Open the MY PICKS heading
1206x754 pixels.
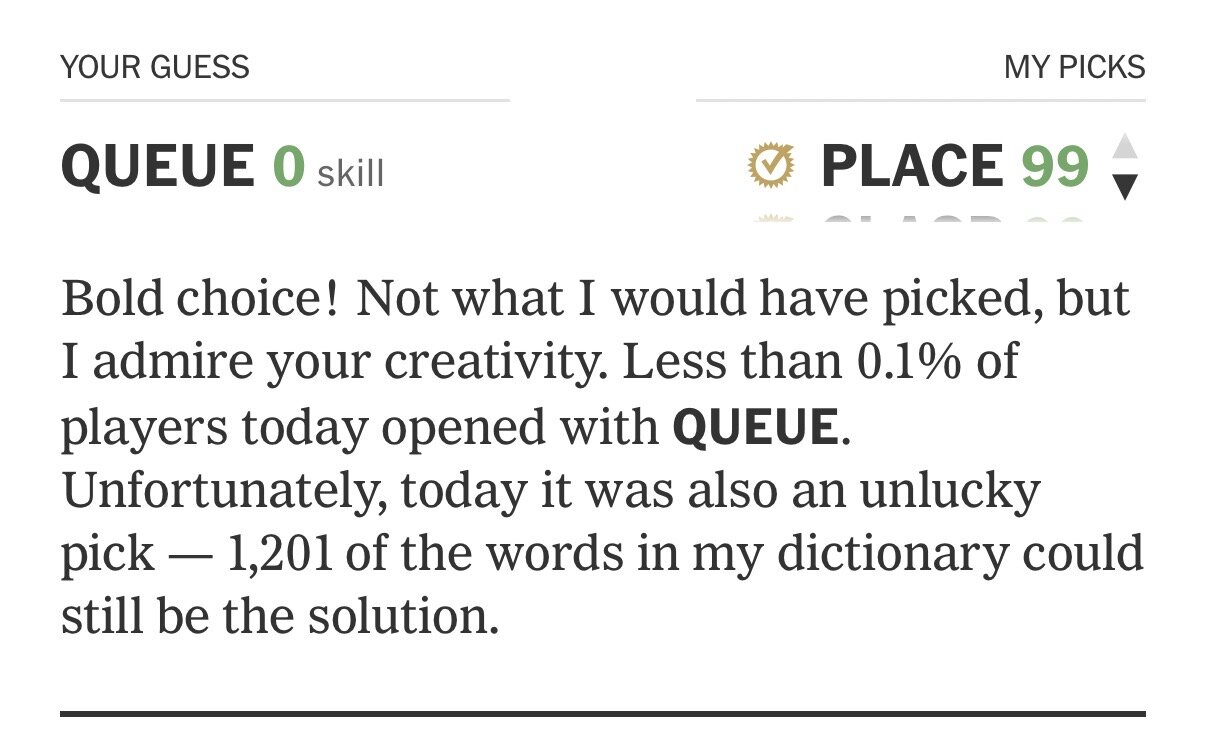(x=1074, y=68)
